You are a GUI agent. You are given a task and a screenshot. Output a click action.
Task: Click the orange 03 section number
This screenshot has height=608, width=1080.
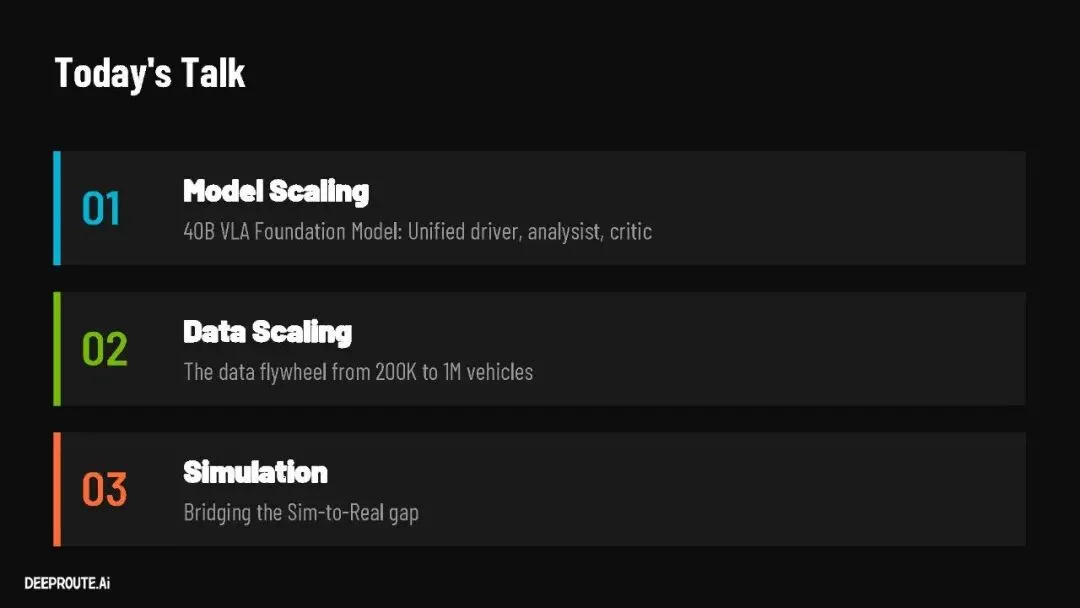click(x=104, y=490)
